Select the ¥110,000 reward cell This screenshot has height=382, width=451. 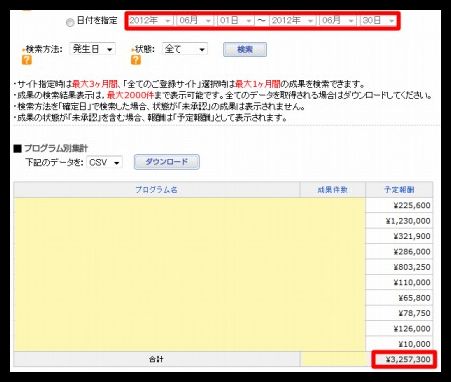click(399, 282)
